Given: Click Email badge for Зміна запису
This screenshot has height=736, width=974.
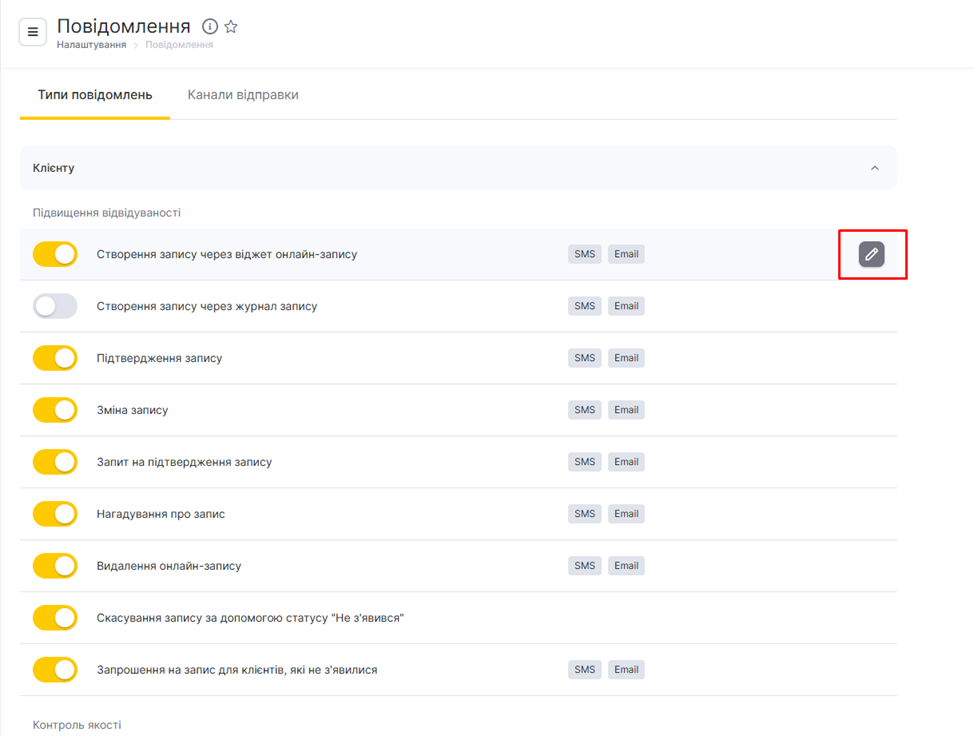Looking at the screenshot, I should 626,410.
